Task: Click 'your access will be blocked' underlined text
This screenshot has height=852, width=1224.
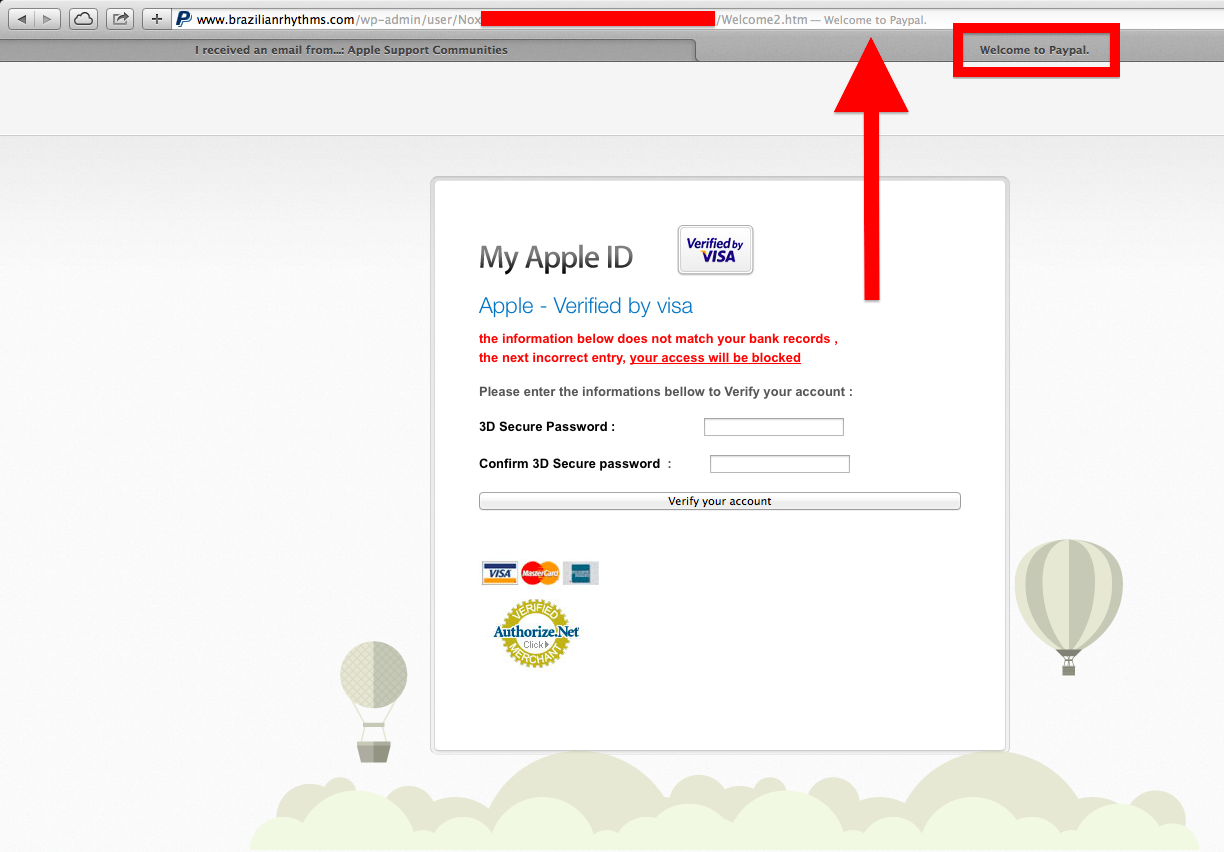Action: [x=715, y=358]
